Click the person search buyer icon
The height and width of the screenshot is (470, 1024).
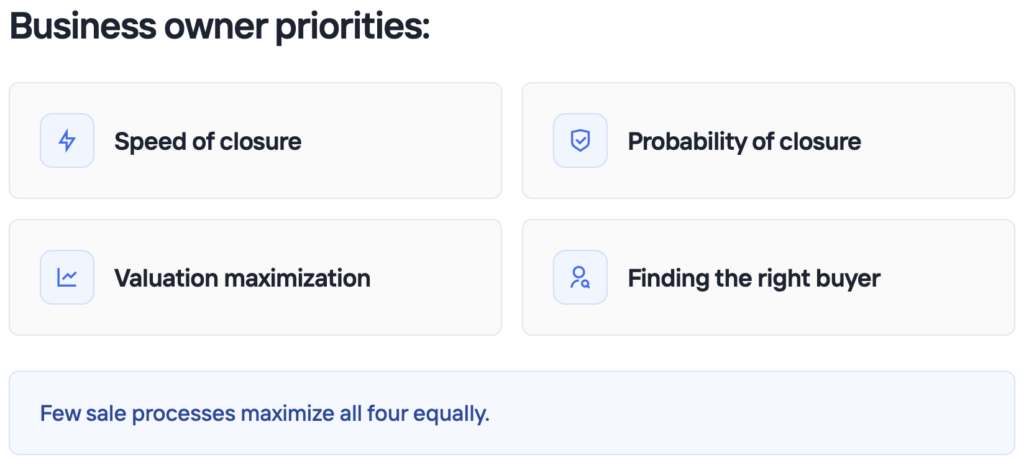pyautogui.click(x=580, y=277)
